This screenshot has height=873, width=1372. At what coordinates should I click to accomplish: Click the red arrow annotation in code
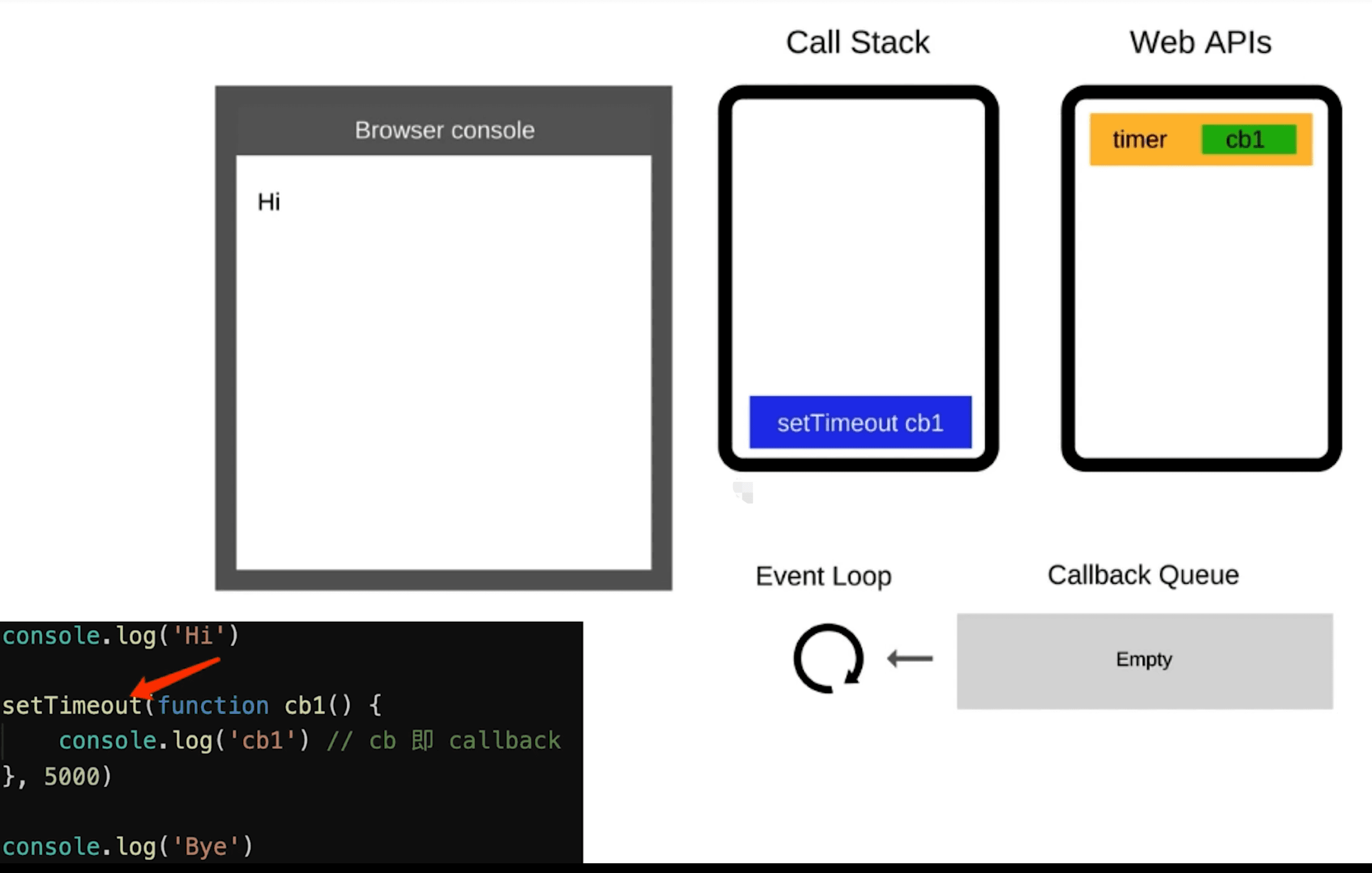(177, 677)
